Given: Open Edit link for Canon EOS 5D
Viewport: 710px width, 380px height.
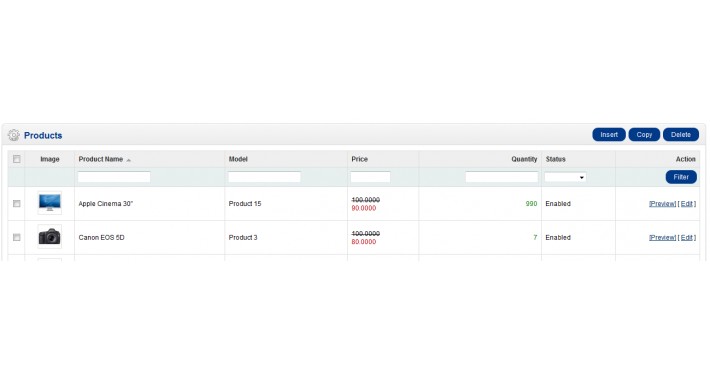Looking at the screenshot, I should click(687, 237).
